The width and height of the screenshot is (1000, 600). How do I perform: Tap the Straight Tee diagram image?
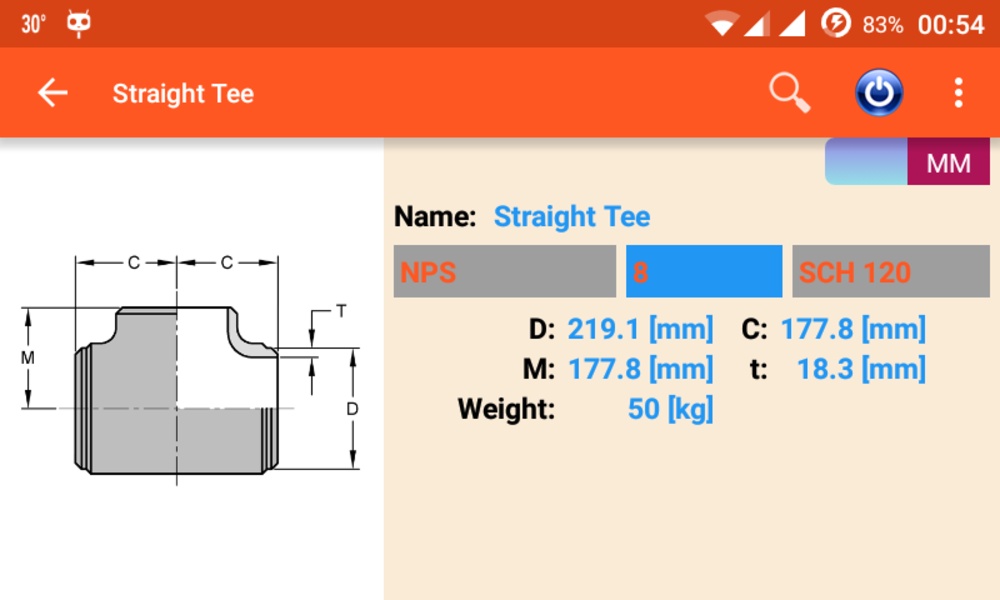point(190,370)
